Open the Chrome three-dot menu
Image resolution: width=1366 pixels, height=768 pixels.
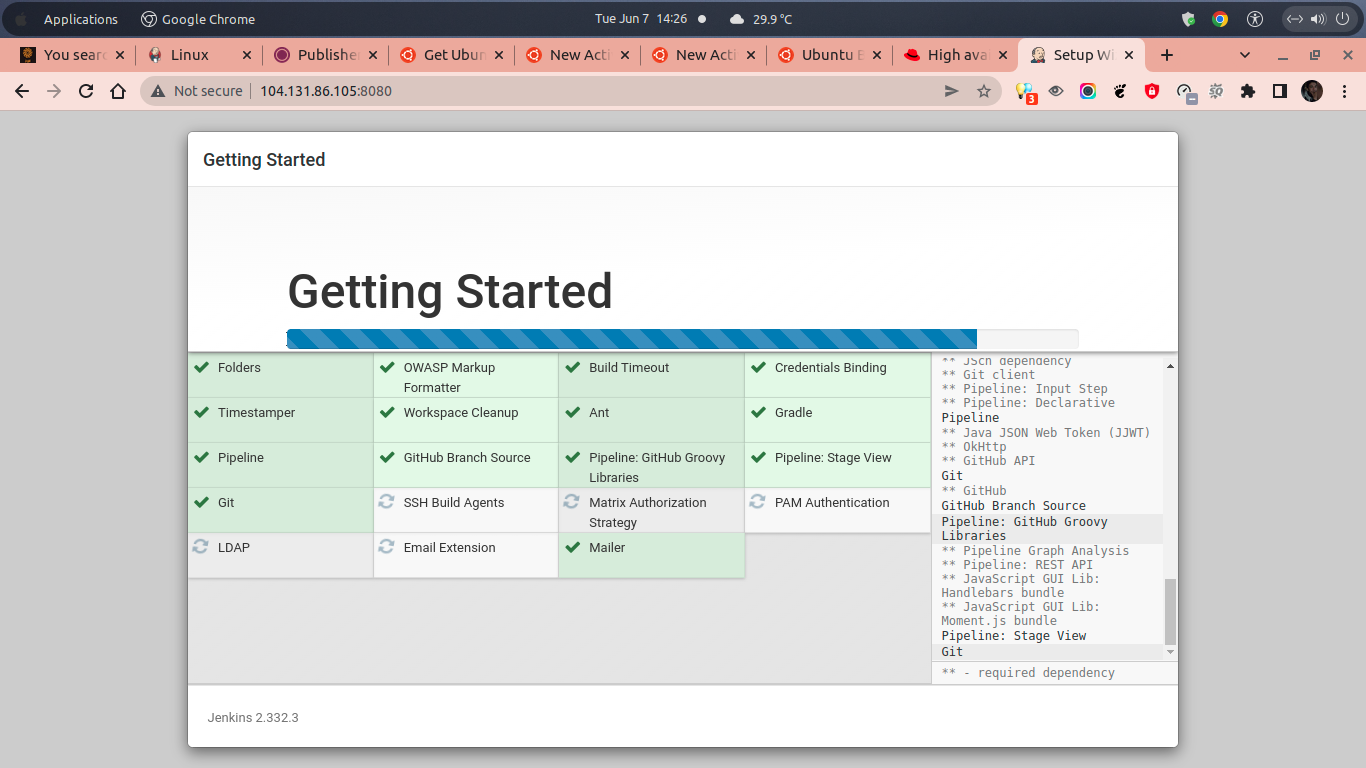1344,91
